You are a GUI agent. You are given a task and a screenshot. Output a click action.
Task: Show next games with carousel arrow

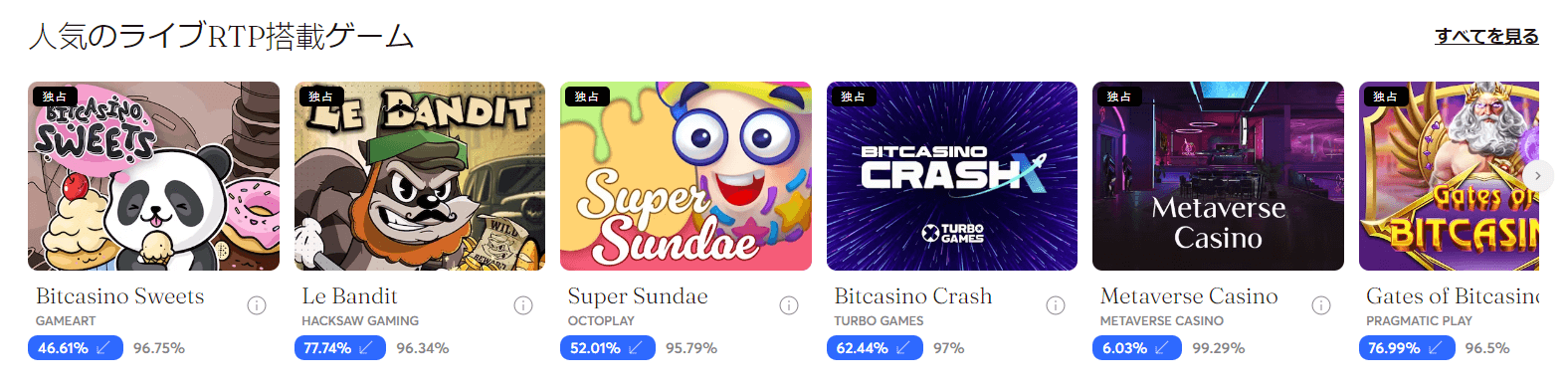pyautogui.click(x=1538, y=176)
